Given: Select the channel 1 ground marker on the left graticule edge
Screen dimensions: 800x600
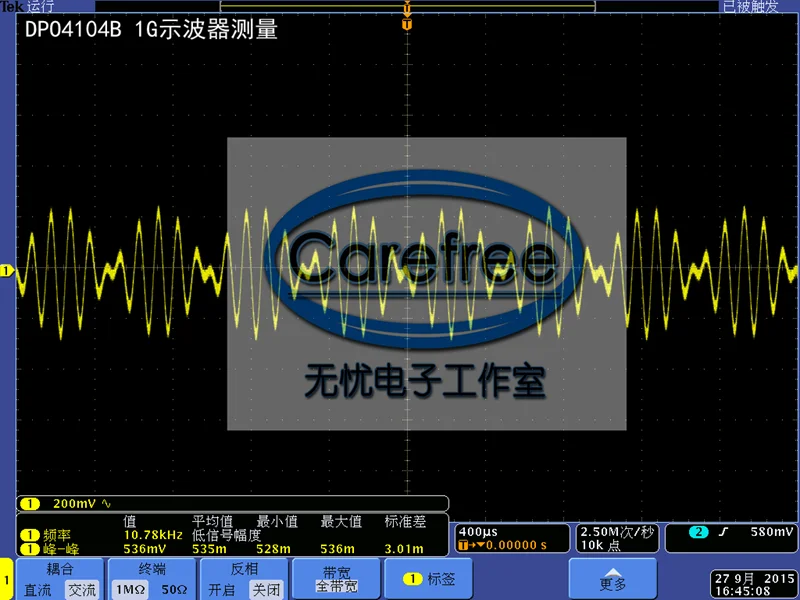Looking at the screenshot, I should click(7, 270).
